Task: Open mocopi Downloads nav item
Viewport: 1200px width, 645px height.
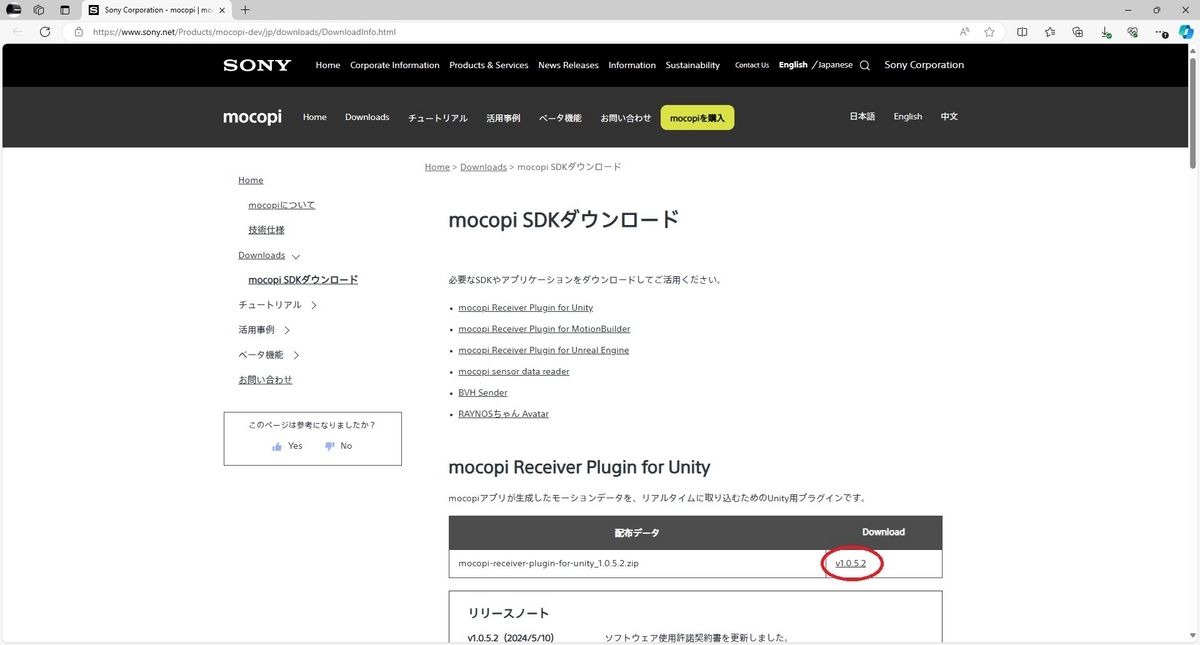Action: [367, 117]
